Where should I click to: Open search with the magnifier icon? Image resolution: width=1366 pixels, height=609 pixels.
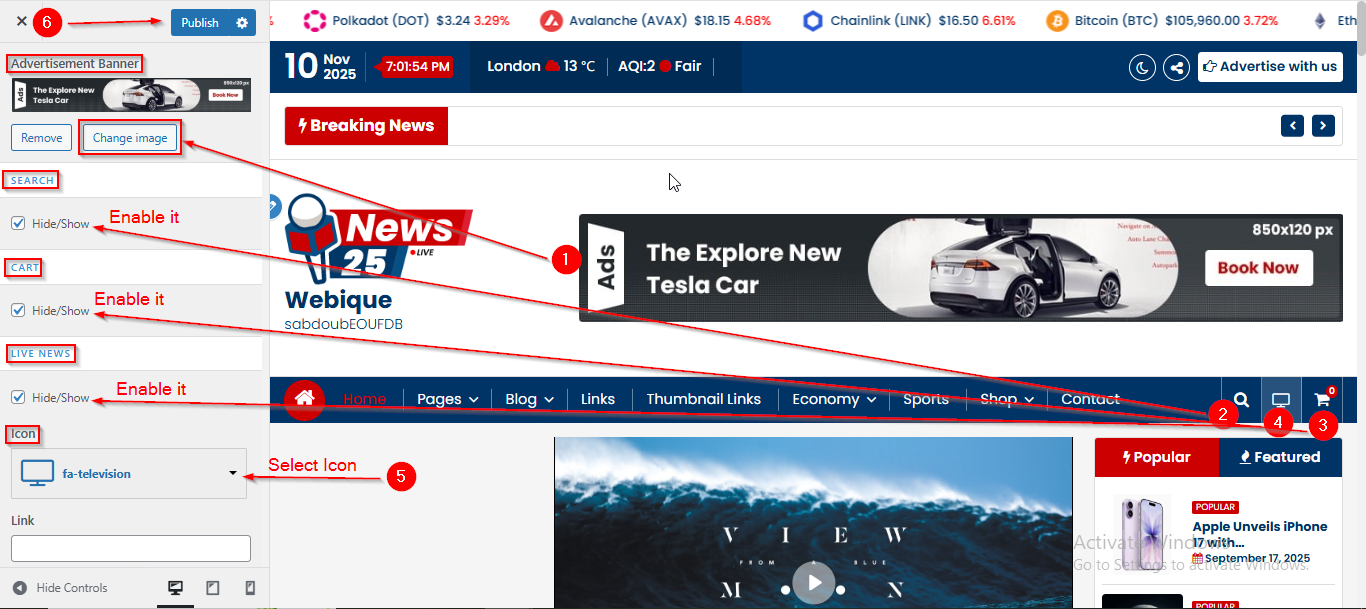point(1241,399)
